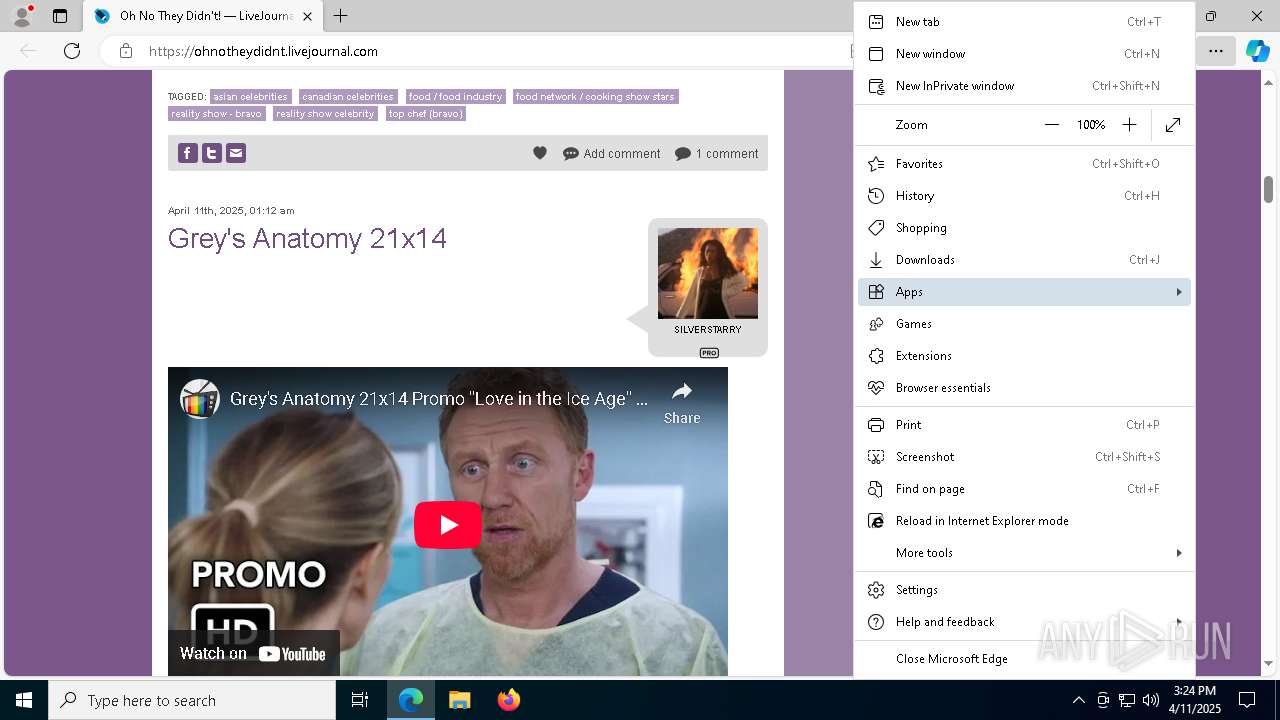Viewport: 1280px width, 720px height.
Task: Select New tab menu item
Action: coord(1025,22)
